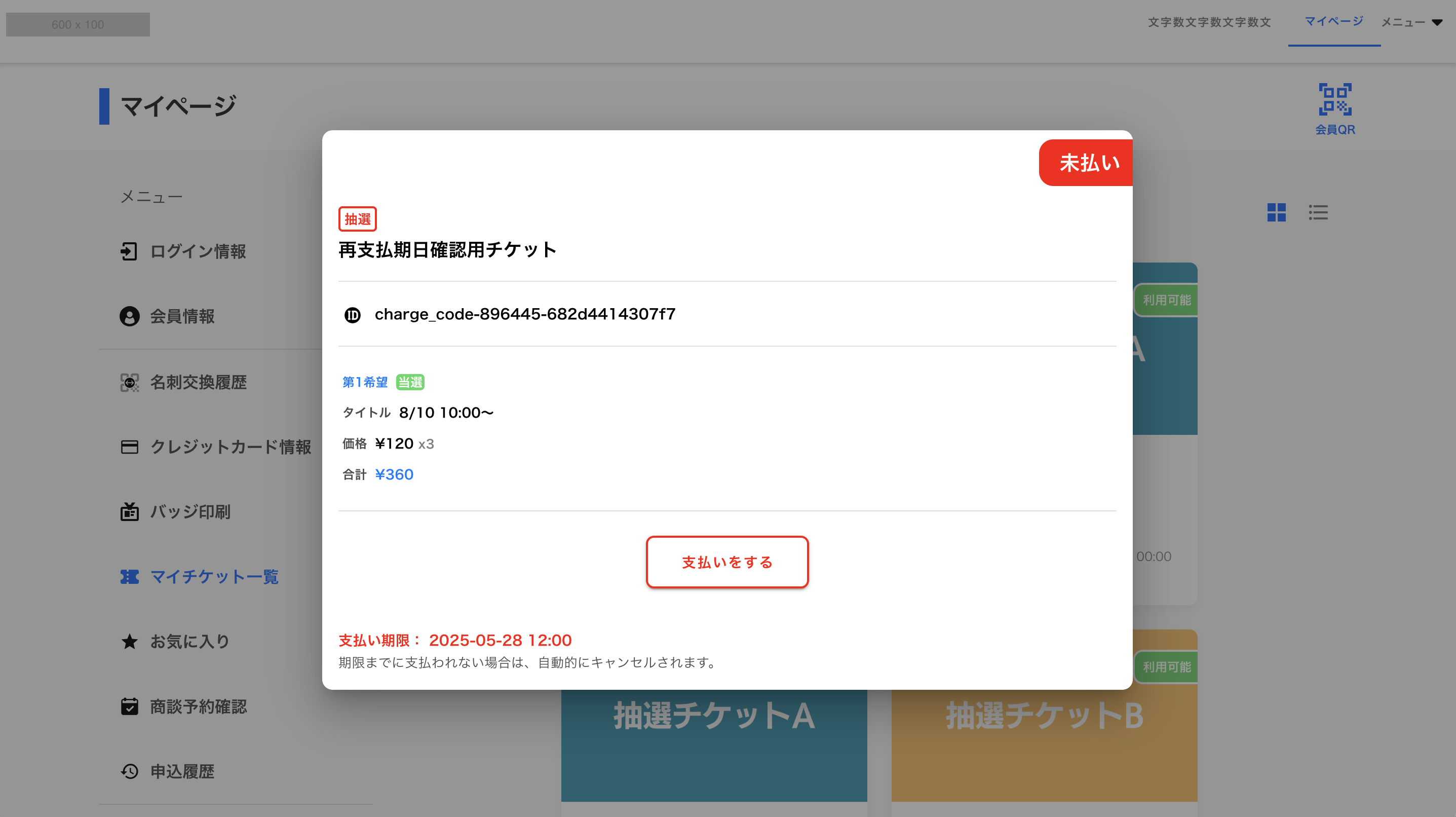The image size is (1456, 817).
Task: Click the 当選 winning badge
Action: 410,382
